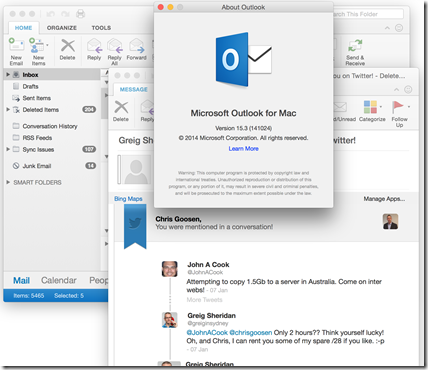428x370 pixels.
Task: Switch to ORGANIZE ribbon tab
Action: 62,28
